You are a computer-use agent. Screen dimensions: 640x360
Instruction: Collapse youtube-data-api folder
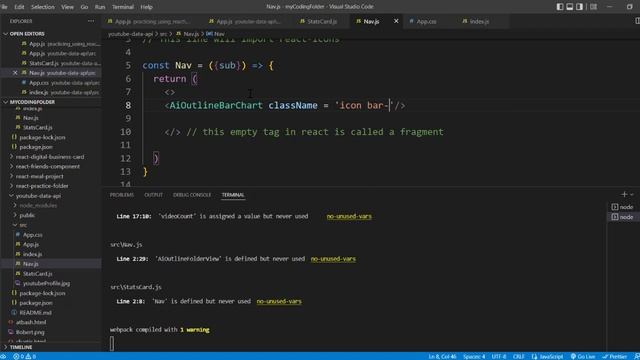[38, 196]
